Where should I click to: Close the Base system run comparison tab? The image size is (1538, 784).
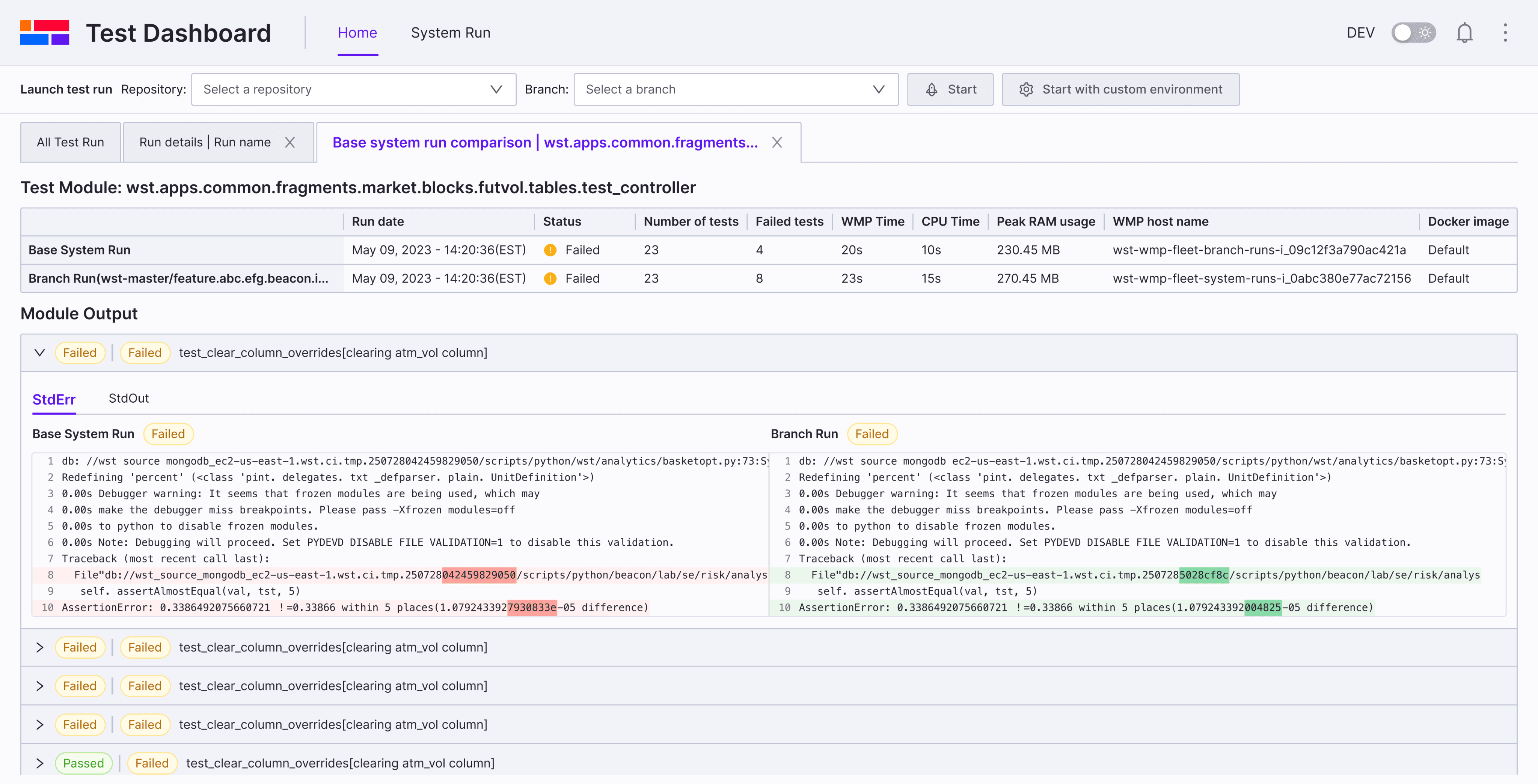coord(777,143)
